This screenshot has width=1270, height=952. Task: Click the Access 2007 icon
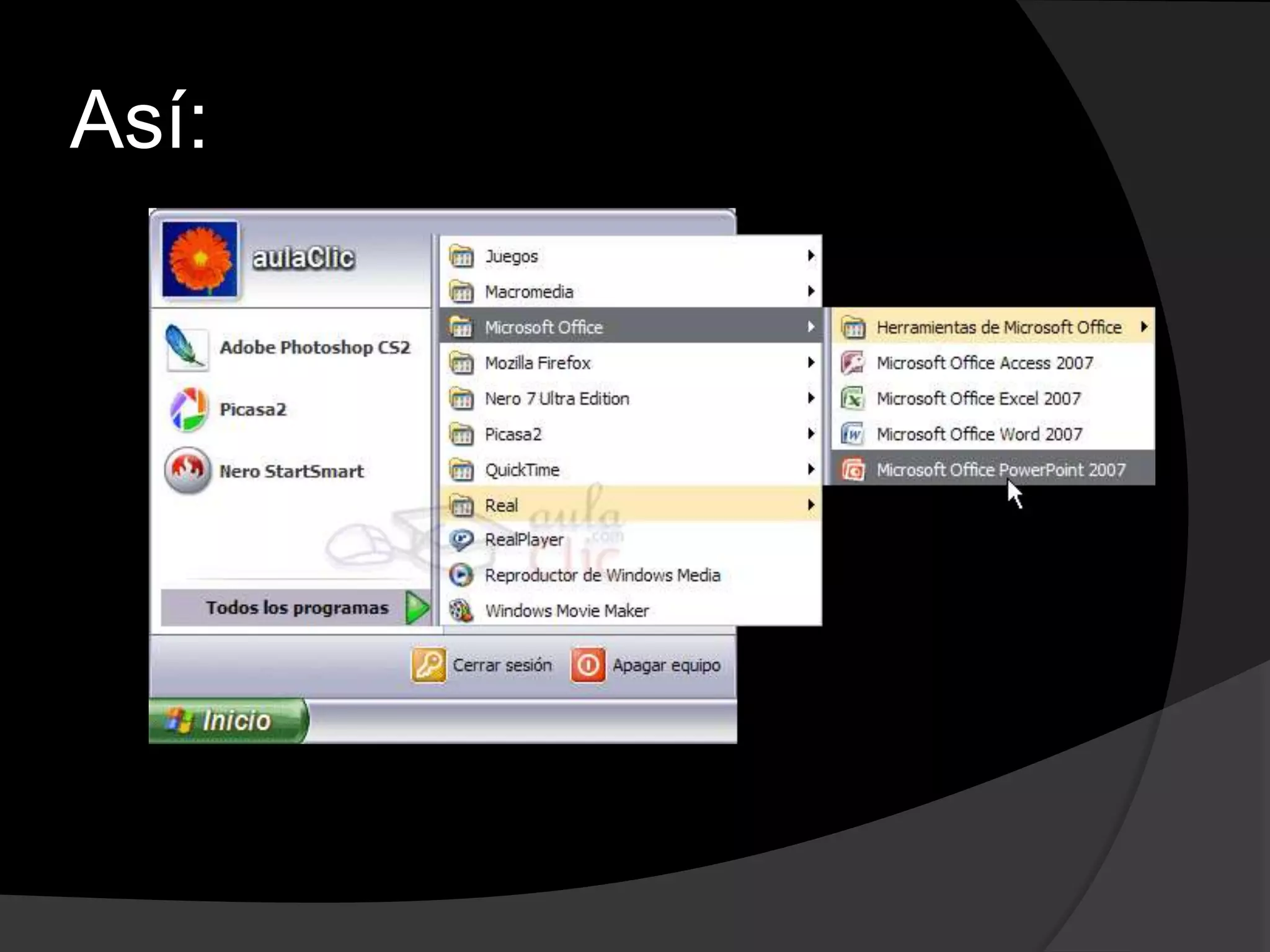click(853, 363)
